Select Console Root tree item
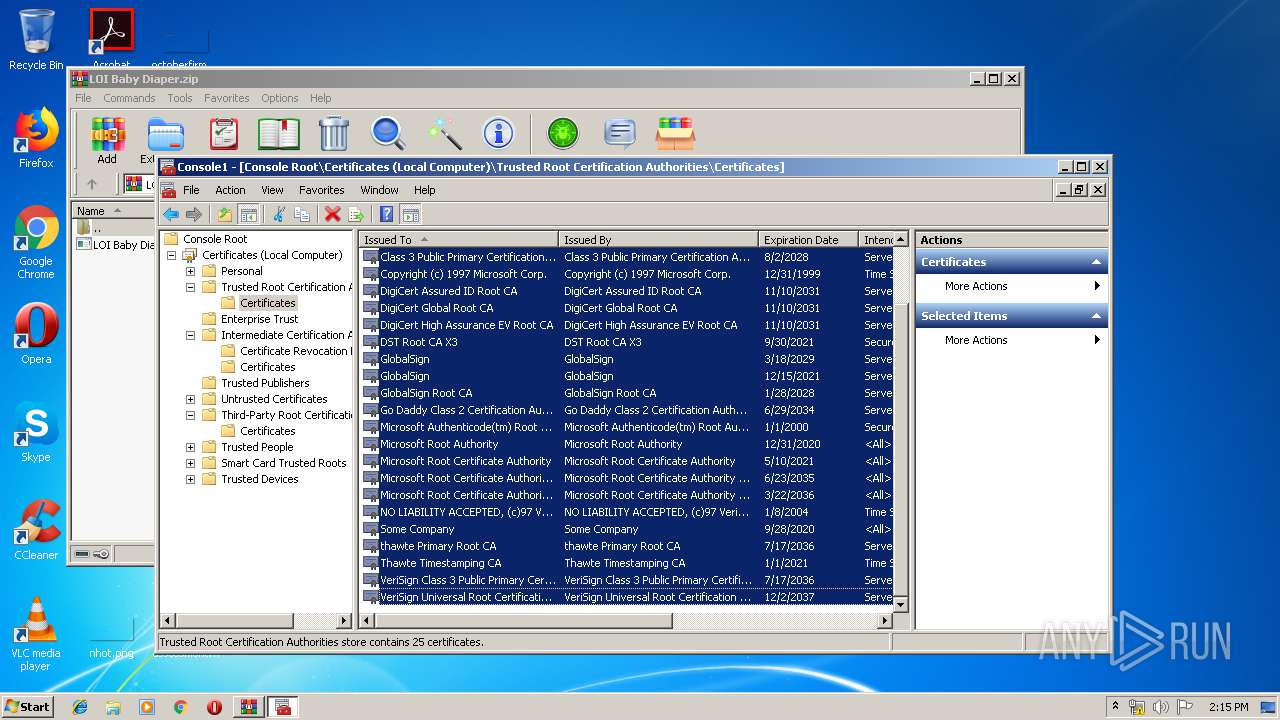 [x=215, y=239]
